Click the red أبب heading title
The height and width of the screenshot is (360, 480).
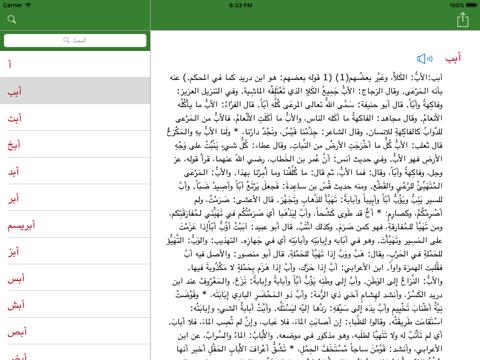(453, 58)
